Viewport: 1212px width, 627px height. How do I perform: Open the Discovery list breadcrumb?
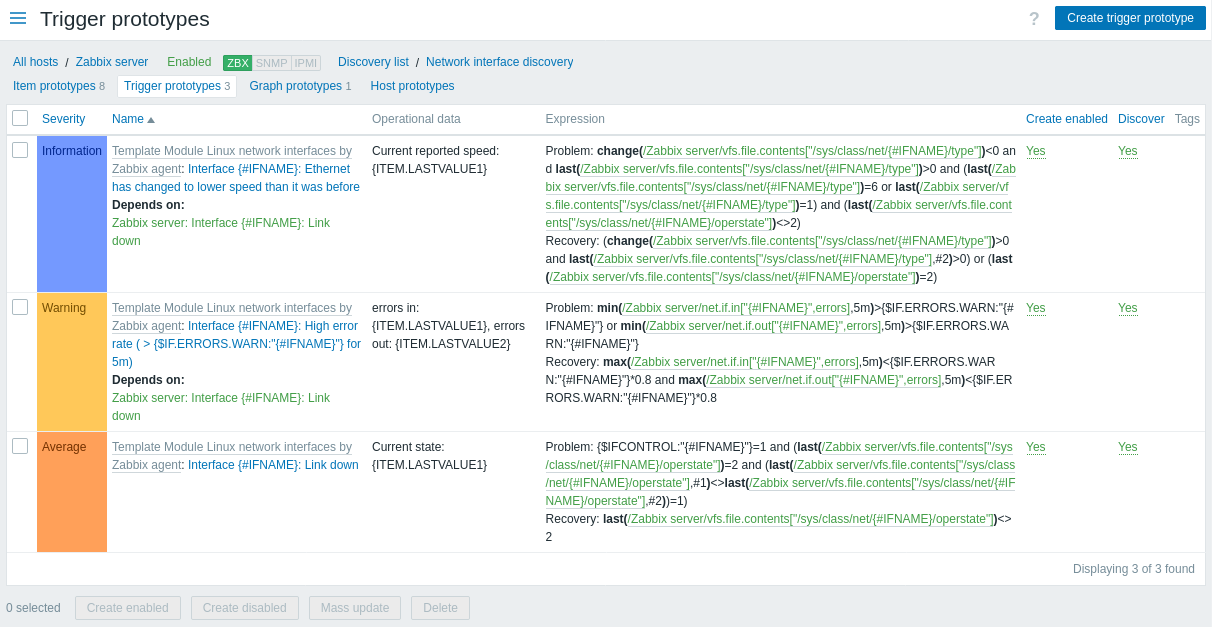coord(373,62)
